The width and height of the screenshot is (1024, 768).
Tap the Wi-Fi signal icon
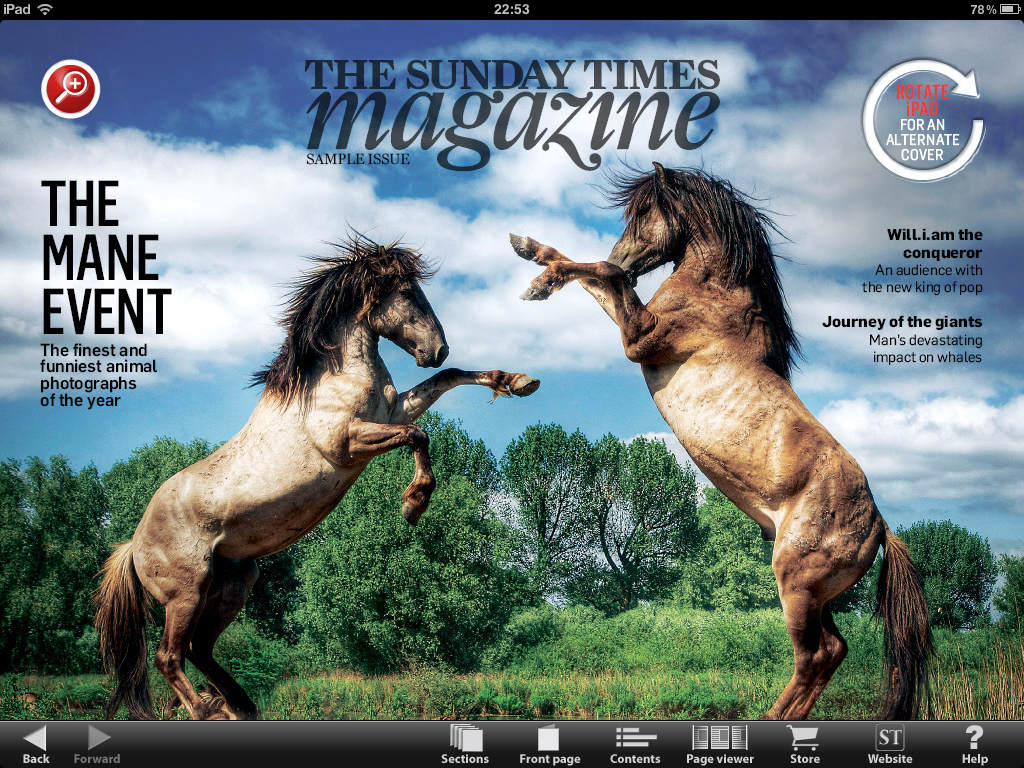45,9
